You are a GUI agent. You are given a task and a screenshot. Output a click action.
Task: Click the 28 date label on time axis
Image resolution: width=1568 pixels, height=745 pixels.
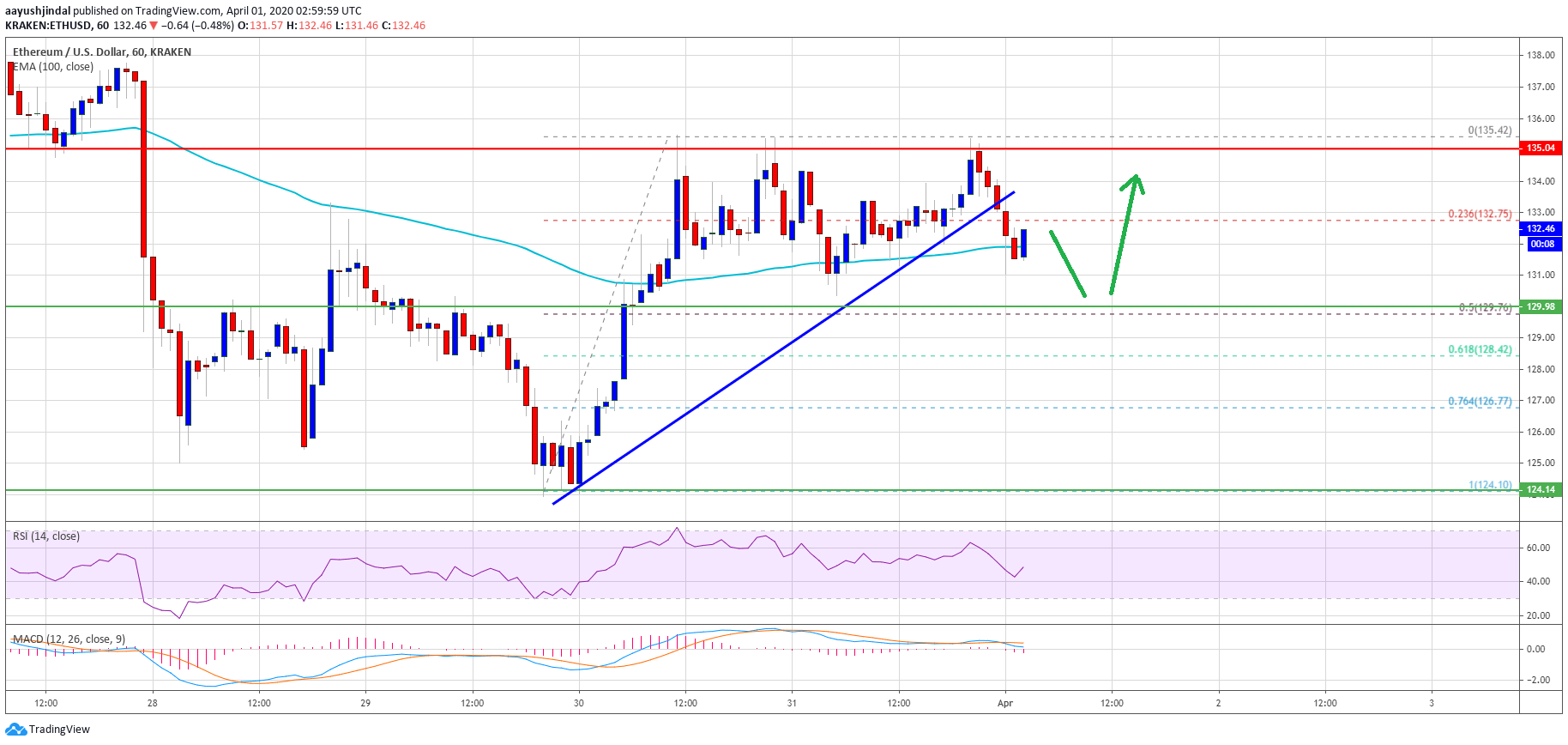152,703
